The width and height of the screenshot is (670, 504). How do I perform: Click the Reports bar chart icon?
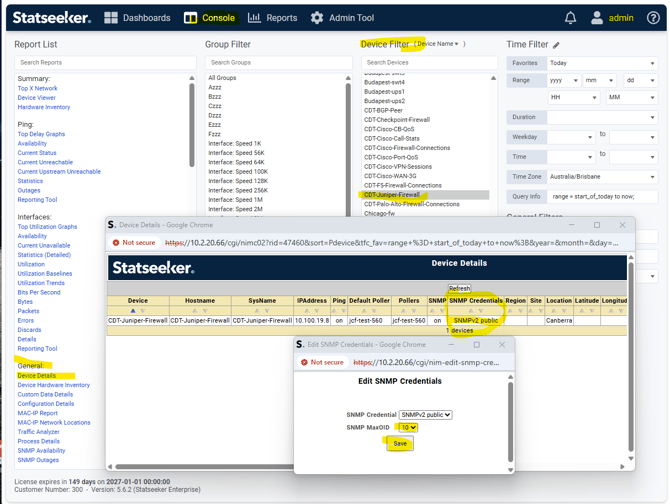pyautogui.click(x=254, y=18)
